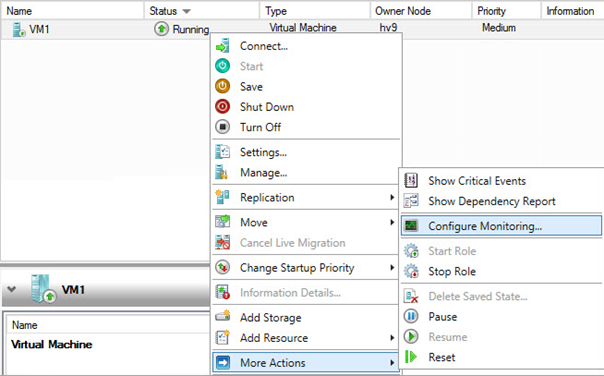Click the Show Dependency Report icon
This screenshot has width=604, height=376.
[x=411, y=201]
